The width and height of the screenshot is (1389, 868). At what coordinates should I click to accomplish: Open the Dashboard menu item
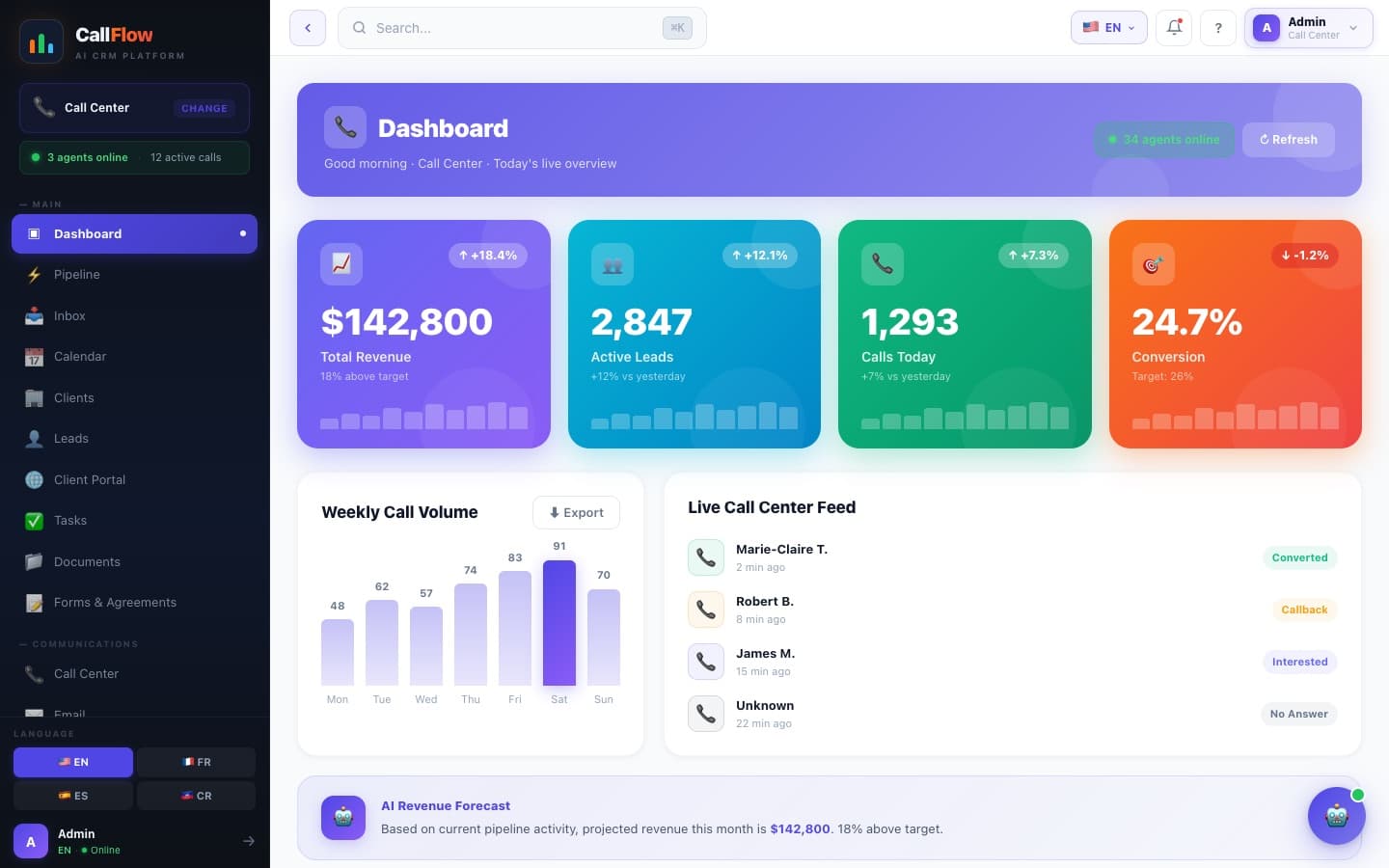click(134, 233)
